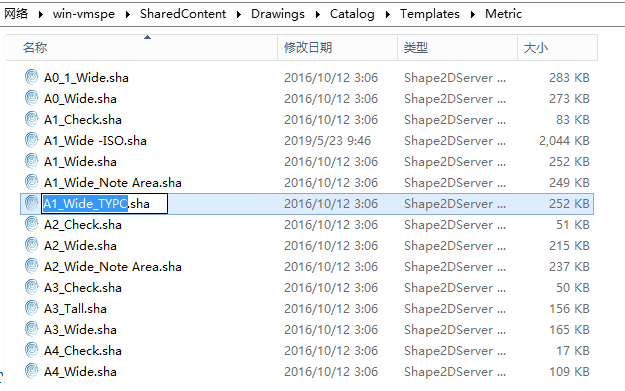
Task: Click the A3_Wide.sha file icon
Action: tap(31, 329)
